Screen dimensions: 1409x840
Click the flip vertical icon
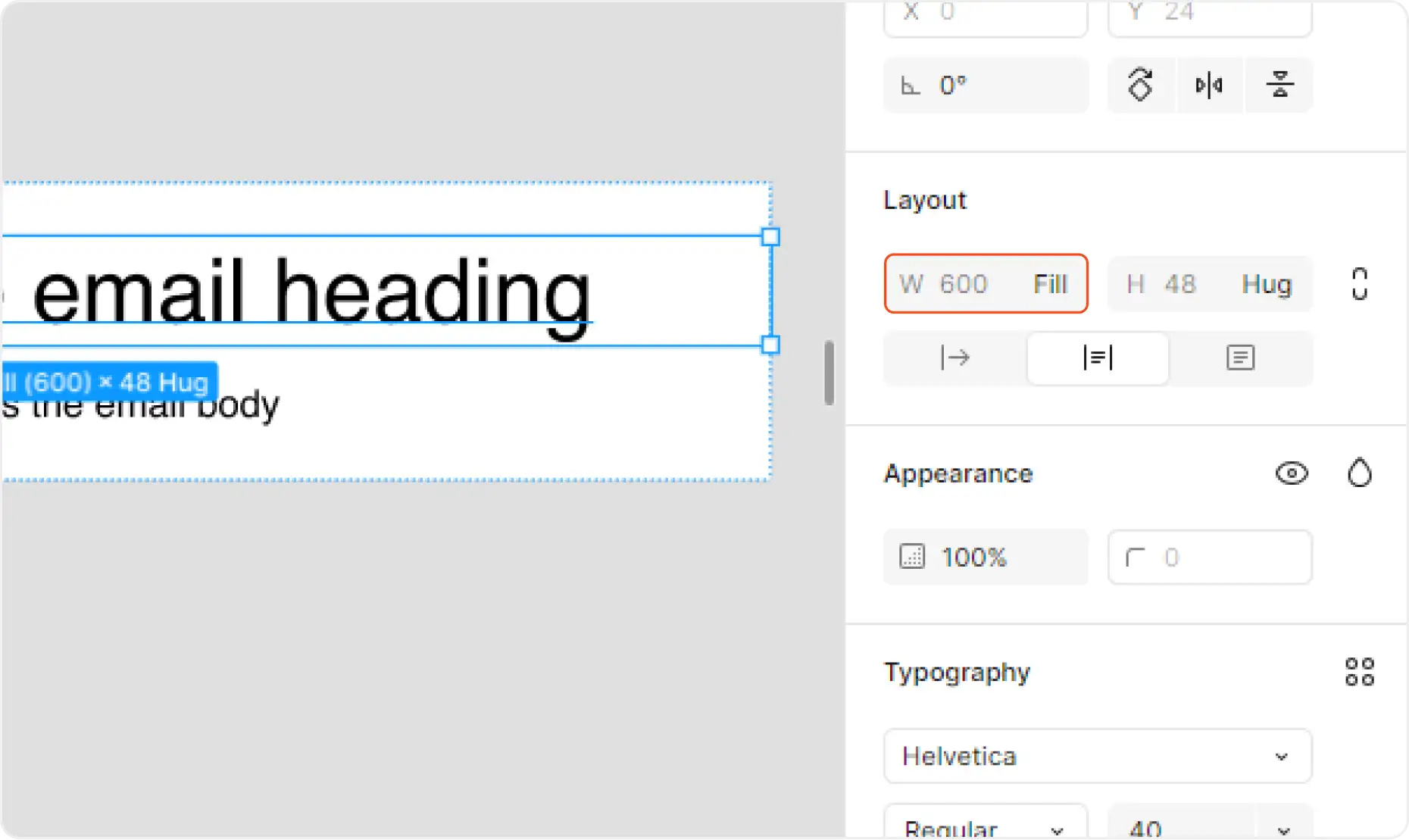(1279, 85)
